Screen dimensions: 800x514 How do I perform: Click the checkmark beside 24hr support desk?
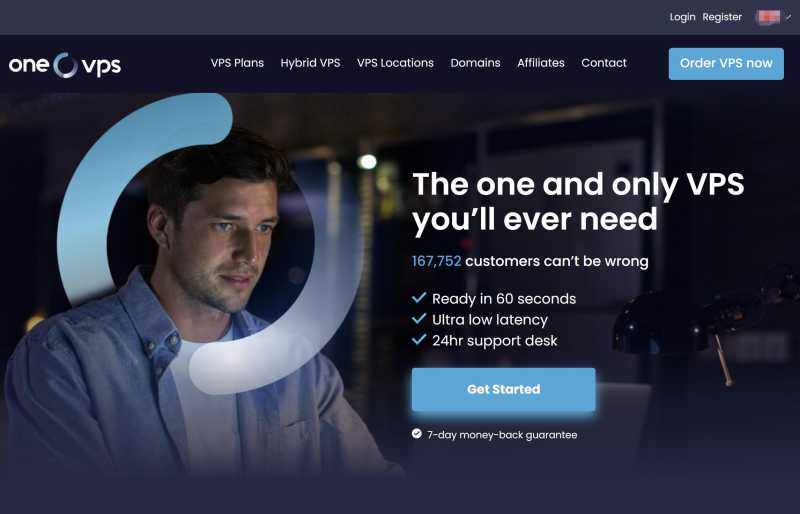click(419, 339)
